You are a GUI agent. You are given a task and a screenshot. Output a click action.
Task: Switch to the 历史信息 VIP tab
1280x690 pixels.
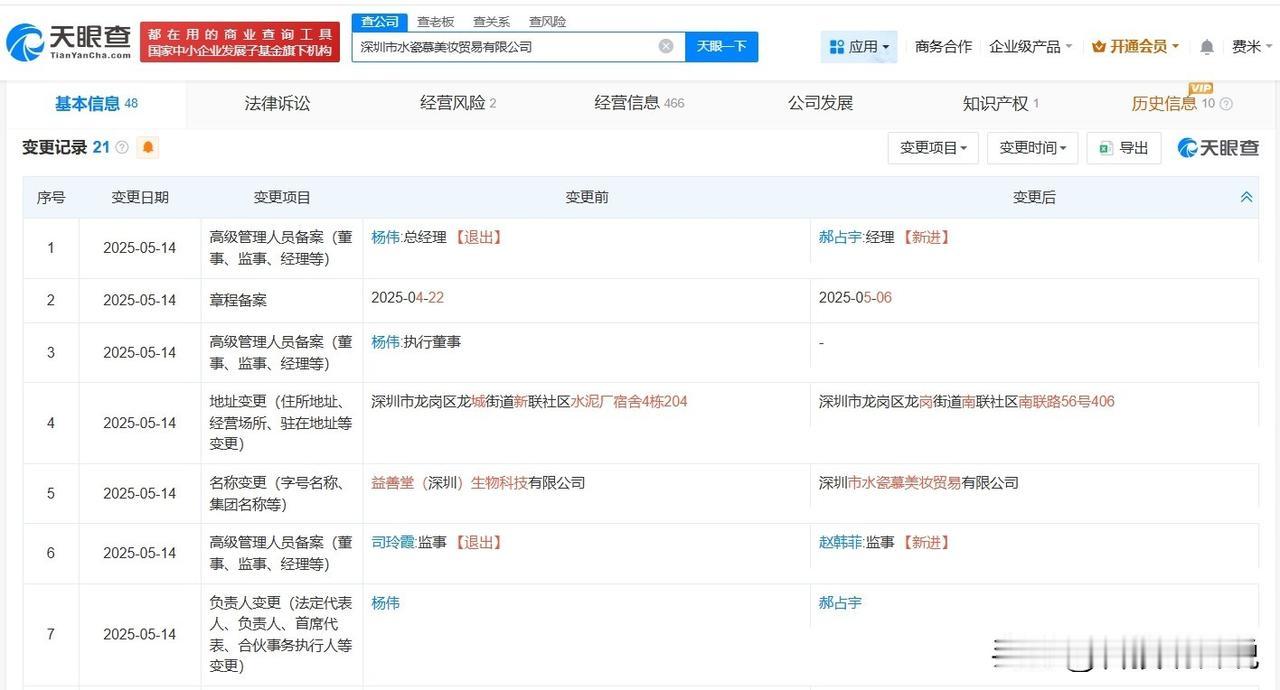pyautogui.click(x=1172, y=103)
